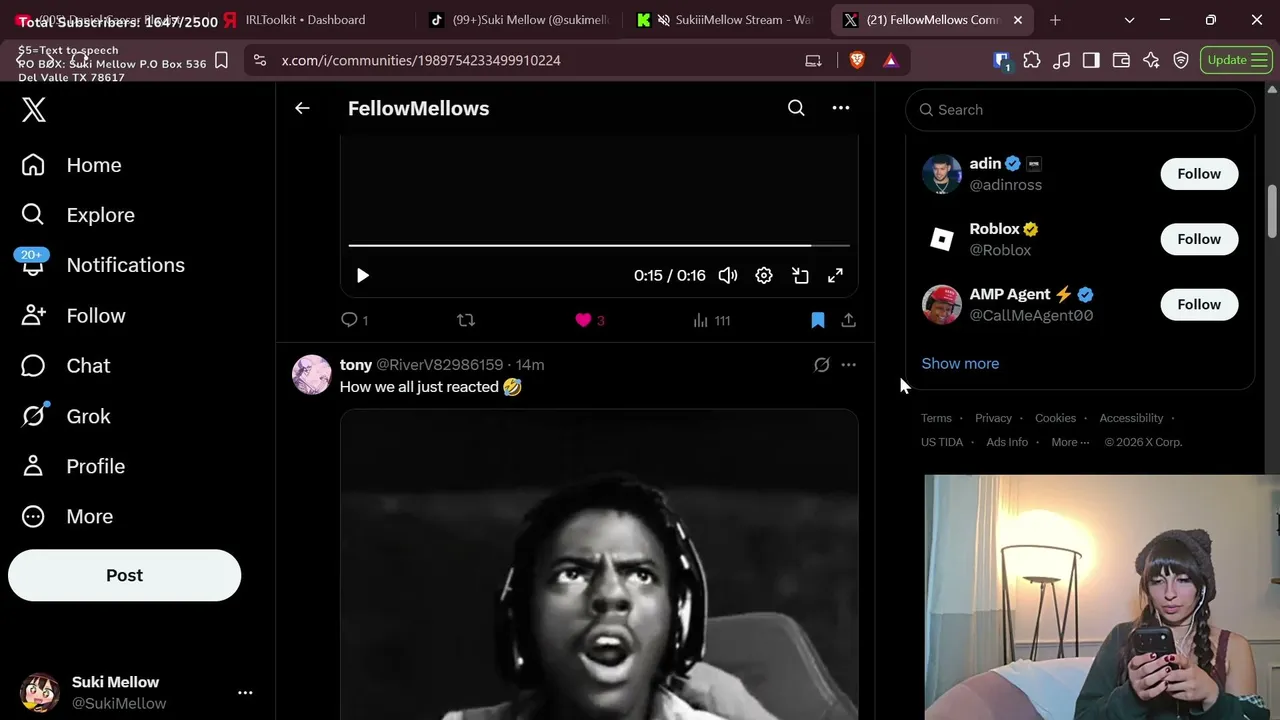Open the Cookies footer link
The height and width of the screenshot is (720, 1280).
coord(1055,418)
